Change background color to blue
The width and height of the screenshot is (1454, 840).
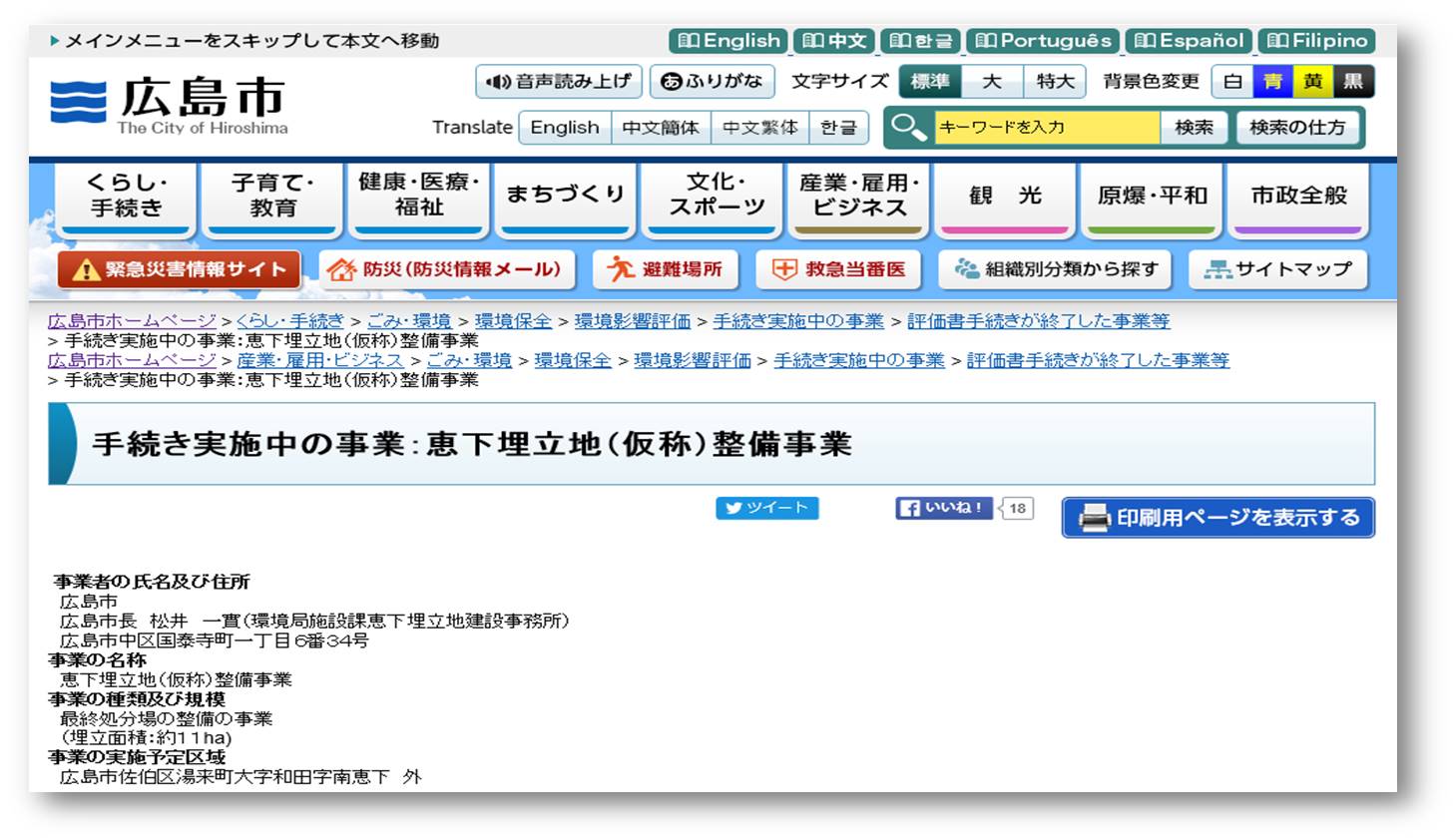pyautogui.click(x=1272, y=82)
